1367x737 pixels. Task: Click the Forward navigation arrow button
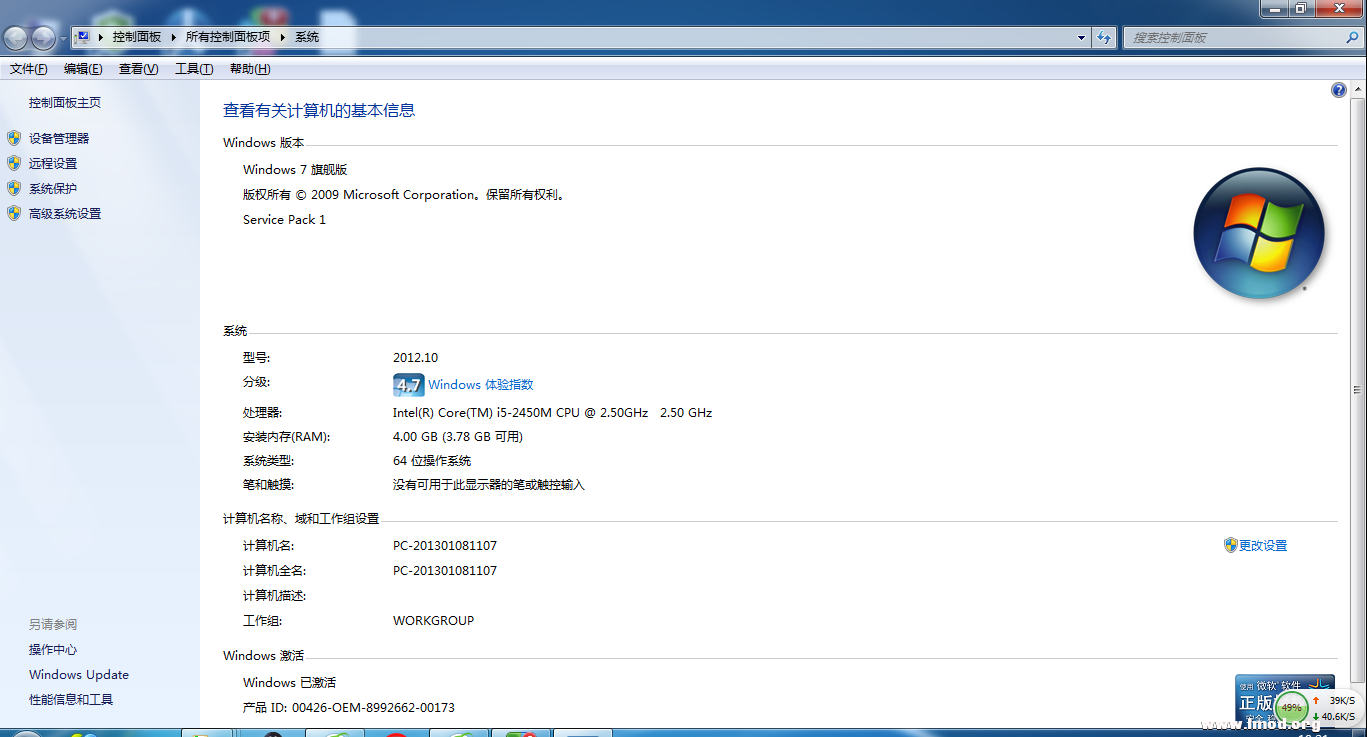[x=43, y=38]
